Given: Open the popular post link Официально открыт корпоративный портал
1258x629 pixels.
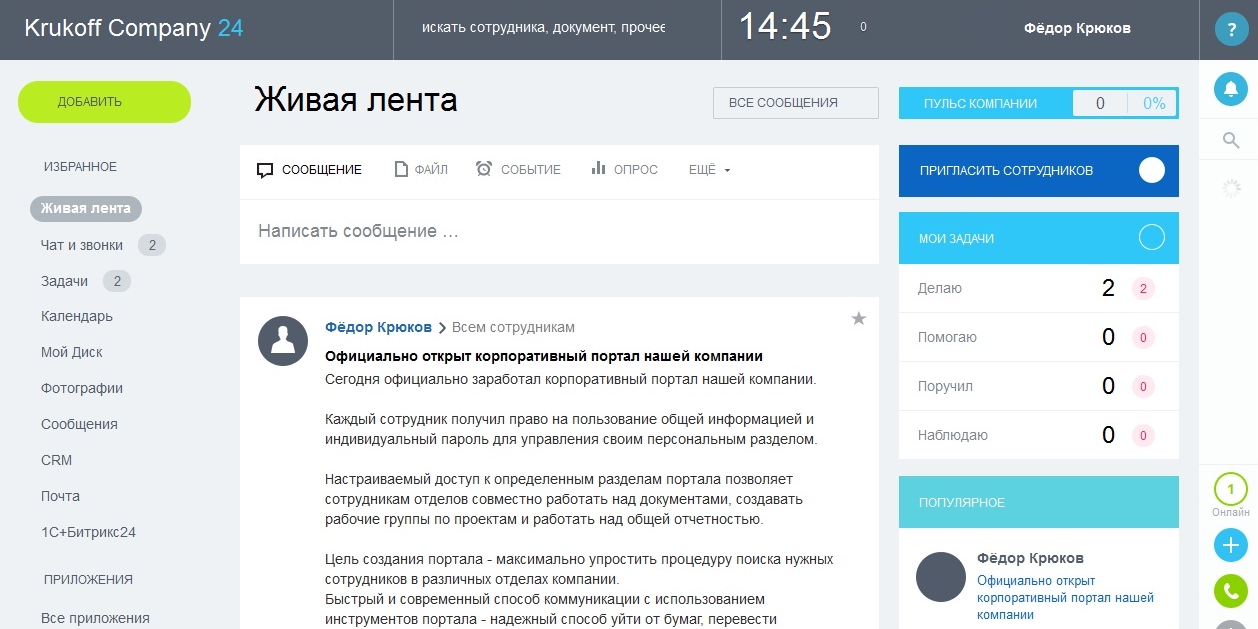Looking at the screenshot, I should tap(1065, 598).
